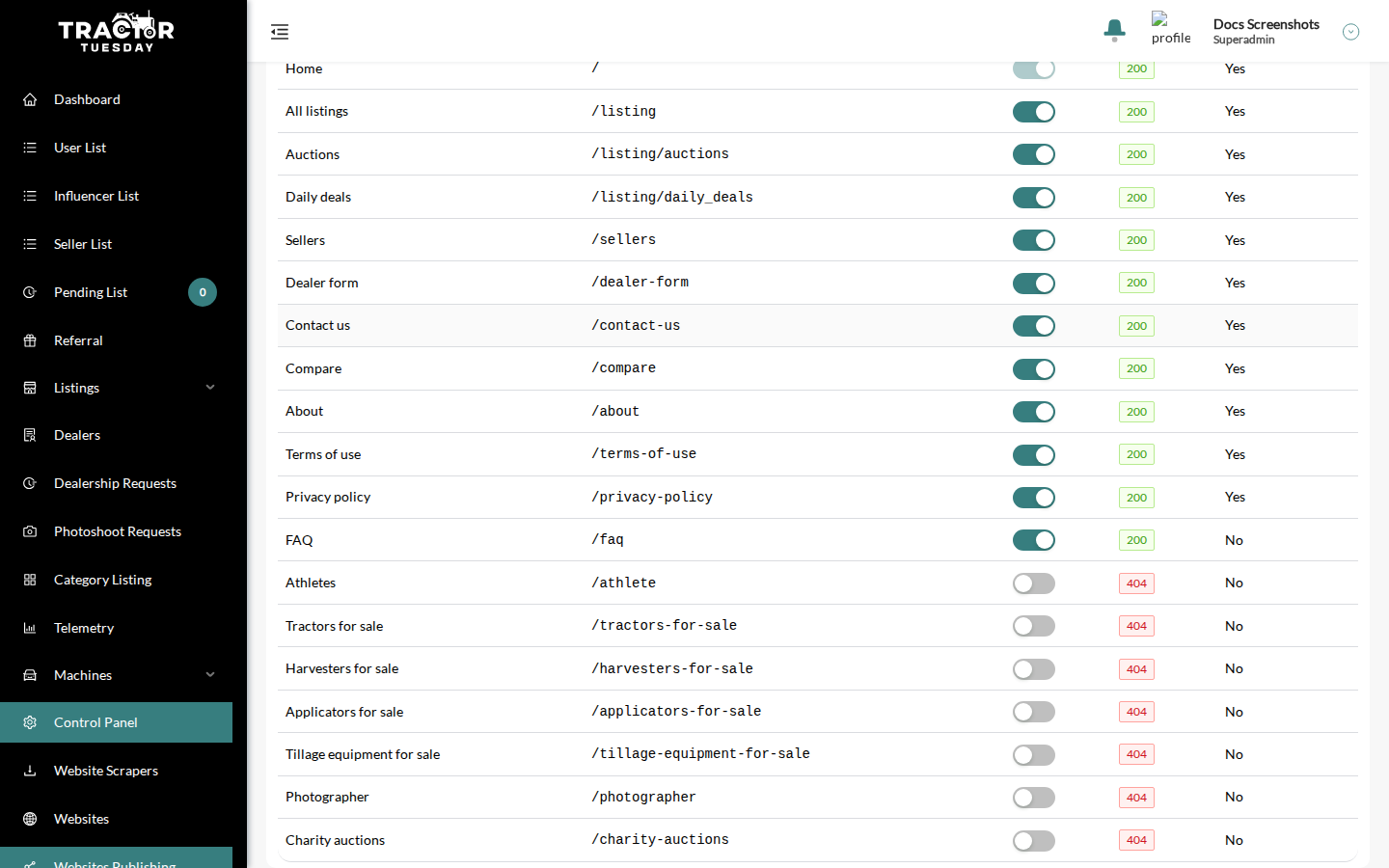1389x868 pixels.
Task: Click the Dashboard home icon in sidebar
Action: (x=30, y=99)
